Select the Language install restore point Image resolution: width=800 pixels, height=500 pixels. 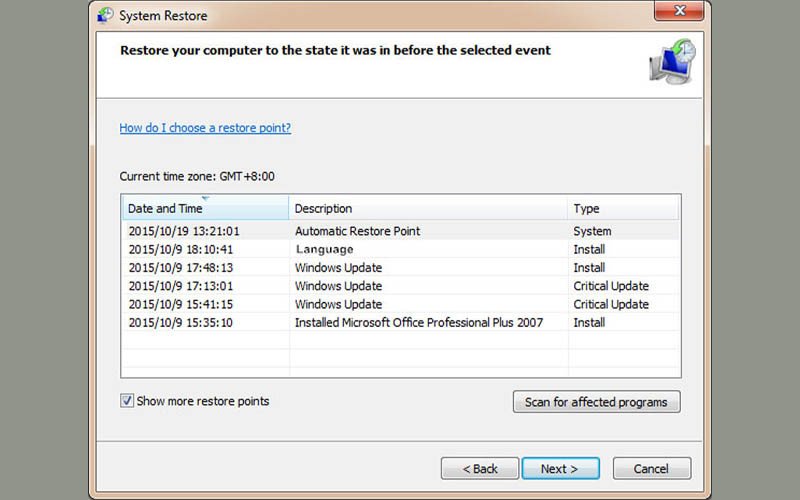tap(324, 249)
